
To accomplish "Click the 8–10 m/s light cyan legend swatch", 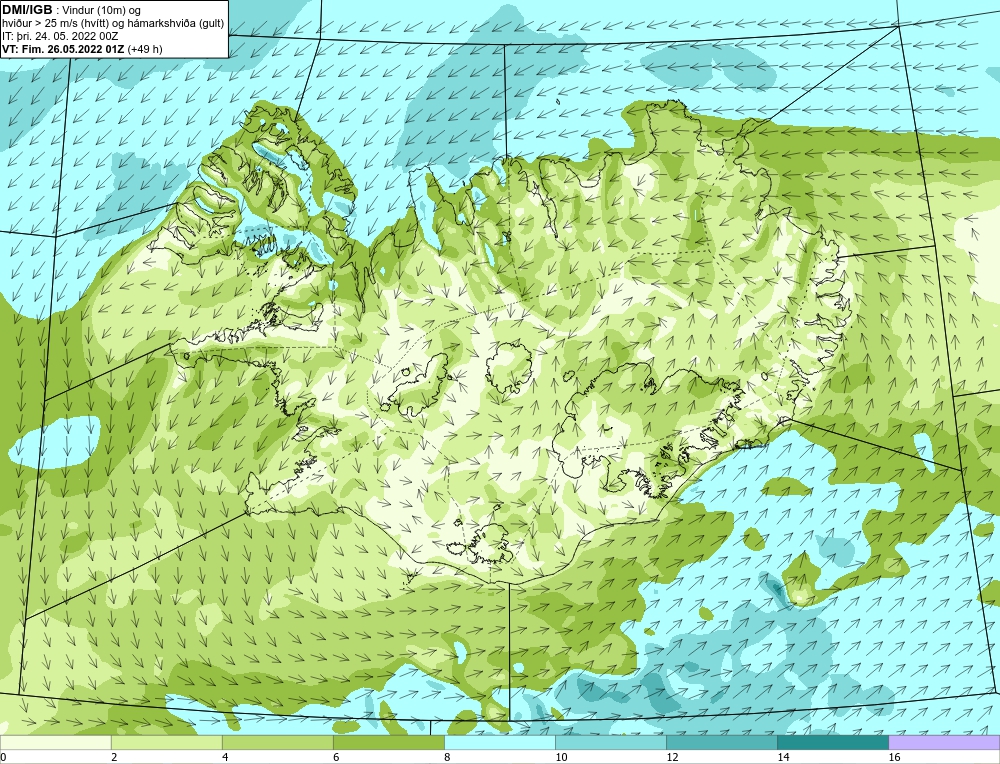I will pyautogui.click(x=499, y=743).
